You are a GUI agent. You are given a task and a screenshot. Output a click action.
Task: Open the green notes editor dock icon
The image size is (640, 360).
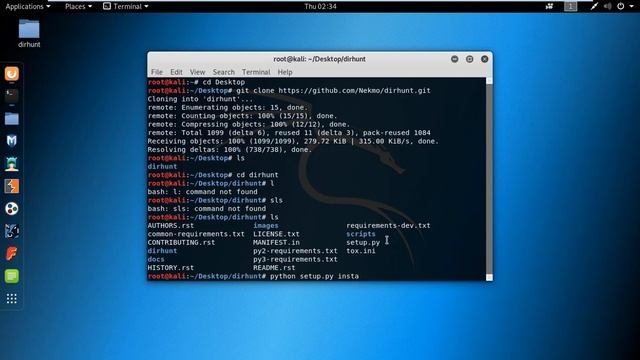[x=11, y=276]
